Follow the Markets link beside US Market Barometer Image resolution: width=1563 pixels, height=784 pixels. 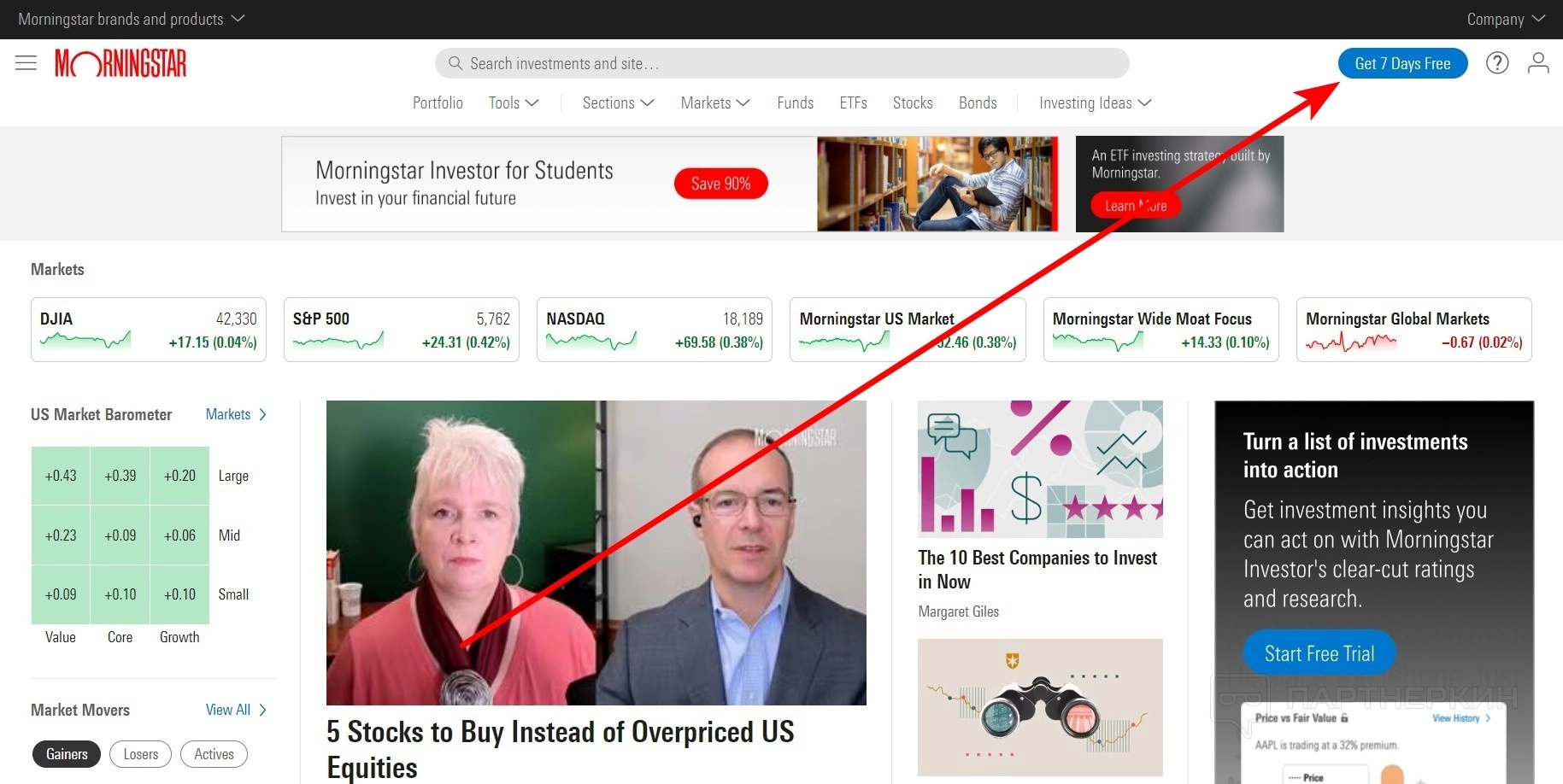click(236, 414)
